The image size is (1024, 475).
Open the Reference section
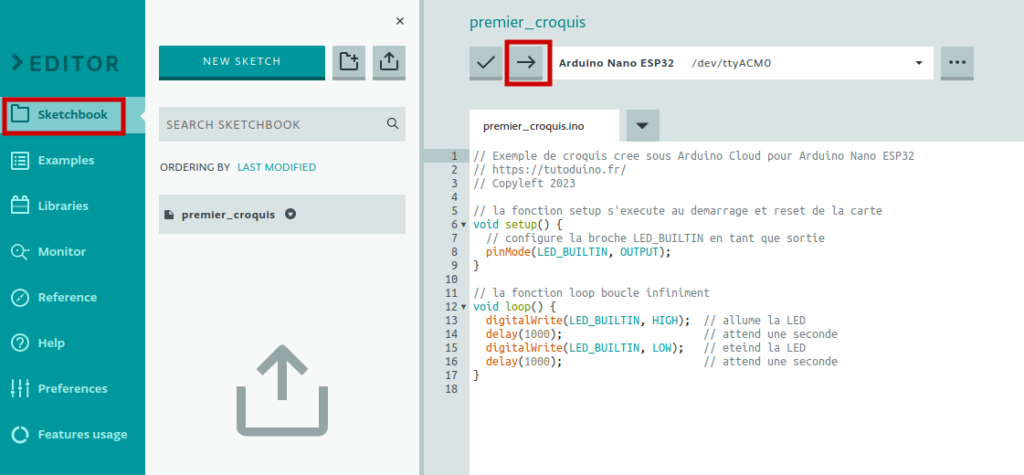[x=67, y=297]
